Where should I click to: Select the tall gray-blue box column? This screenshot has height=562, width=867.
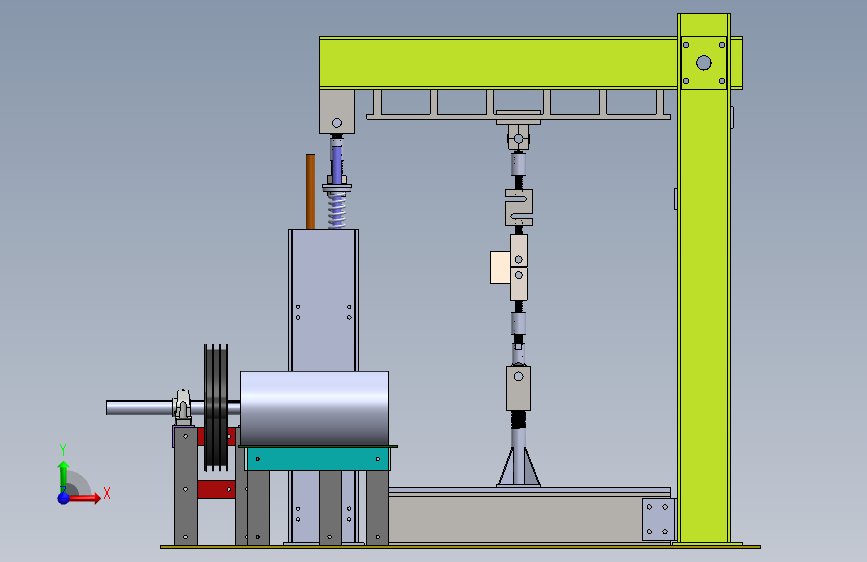323,300
